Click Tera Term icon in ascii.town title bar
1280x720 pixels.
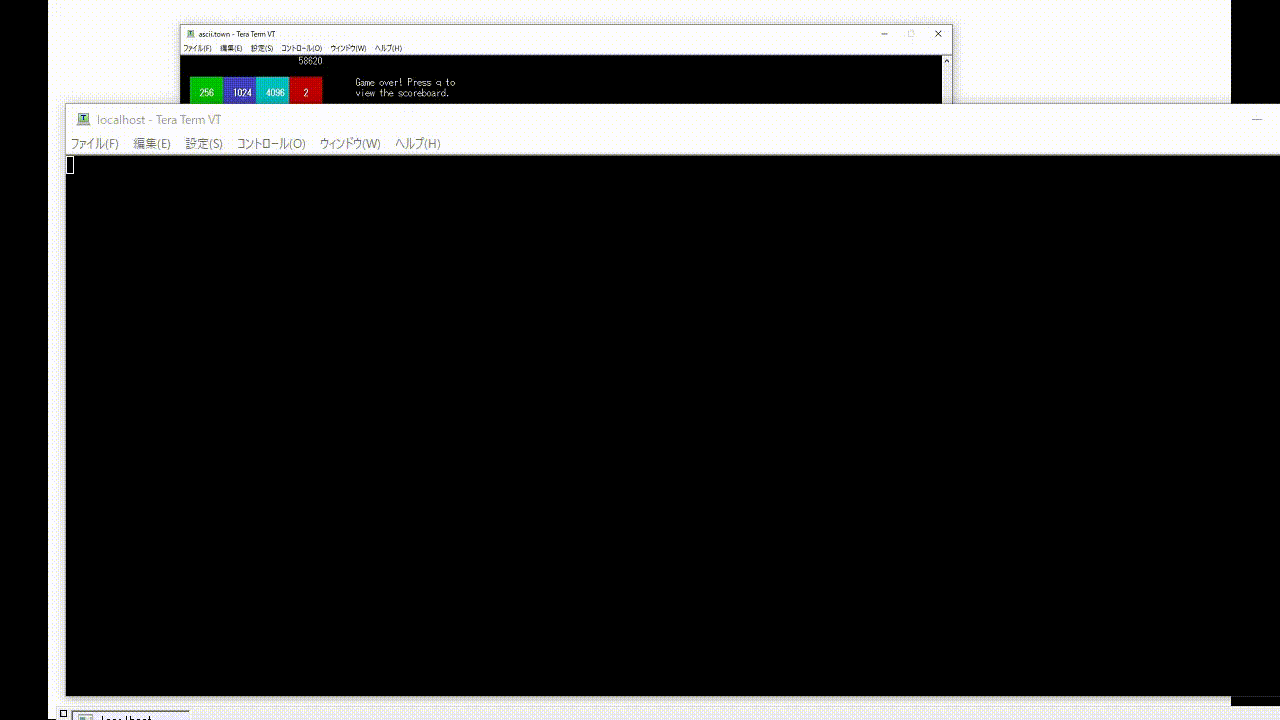[191, 34]
